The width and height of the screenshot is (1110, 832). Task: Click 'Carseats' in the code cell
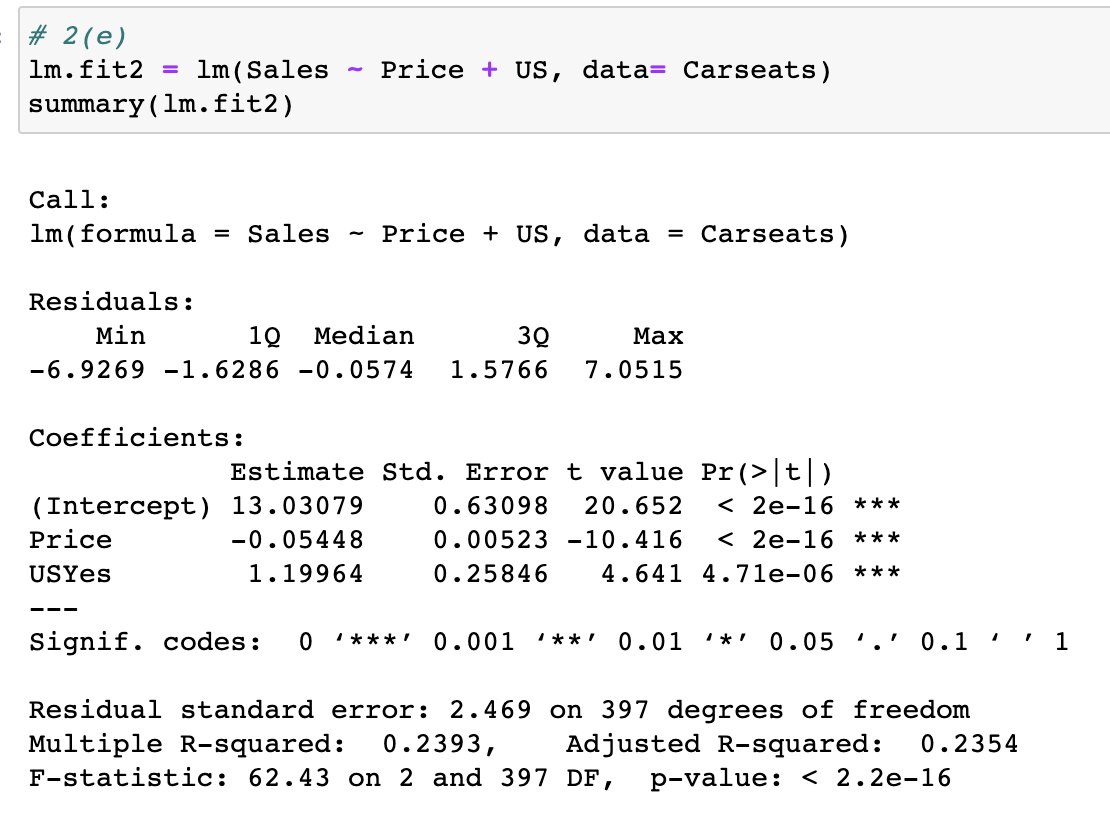pos(756,71)
